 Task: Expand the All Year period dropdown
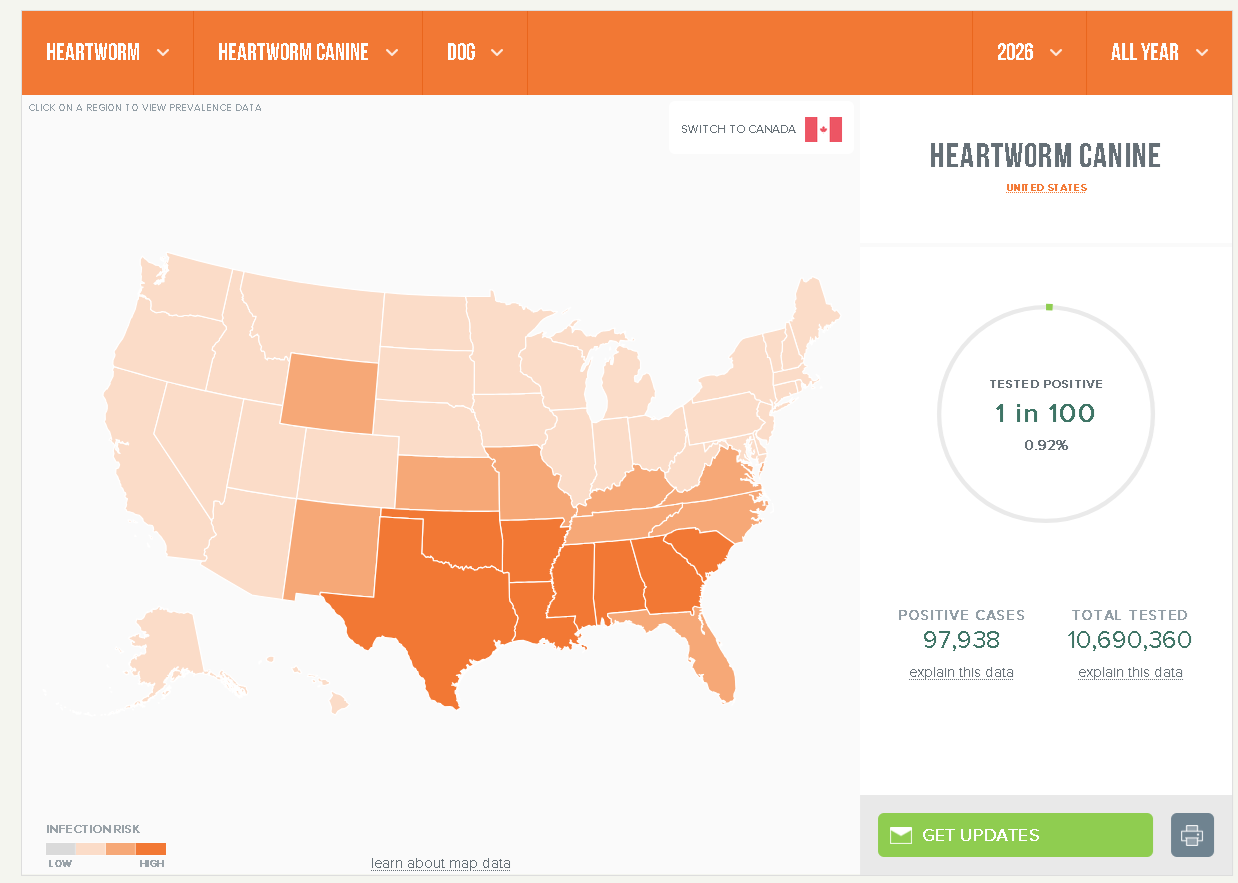click(1159, 52)
